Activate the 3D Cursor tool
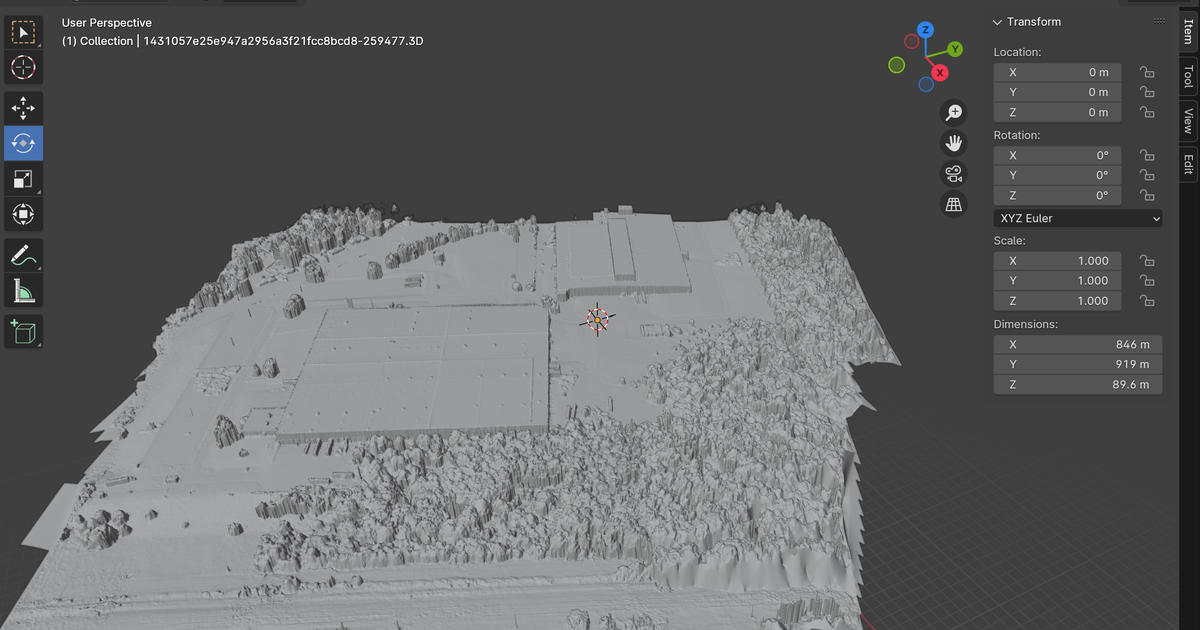1200x630 pixels. [x=24, y=68]
